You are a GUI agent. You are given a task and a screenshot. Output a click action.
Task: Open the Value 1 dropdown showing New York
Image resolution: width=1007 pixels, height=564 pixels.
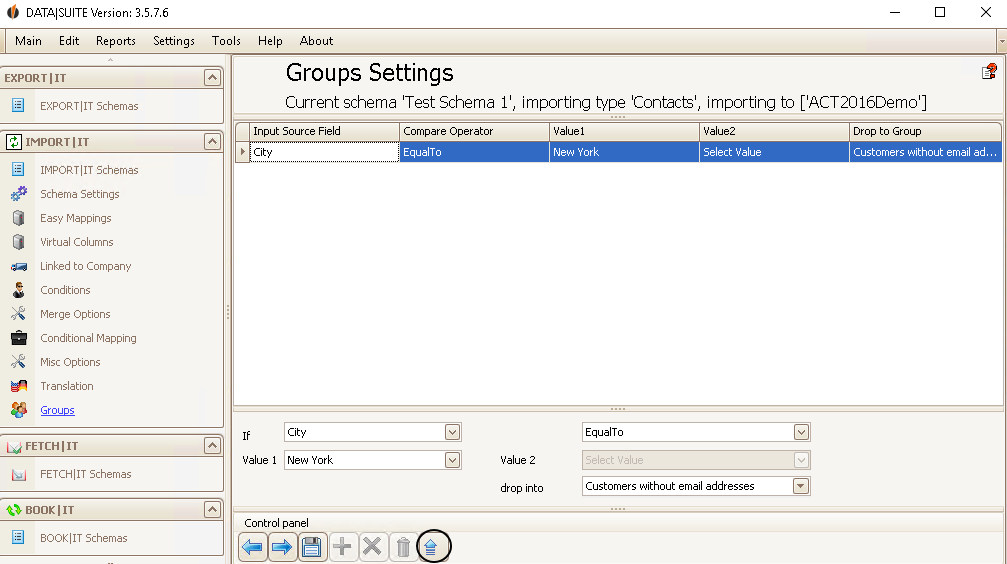point(452,460)
